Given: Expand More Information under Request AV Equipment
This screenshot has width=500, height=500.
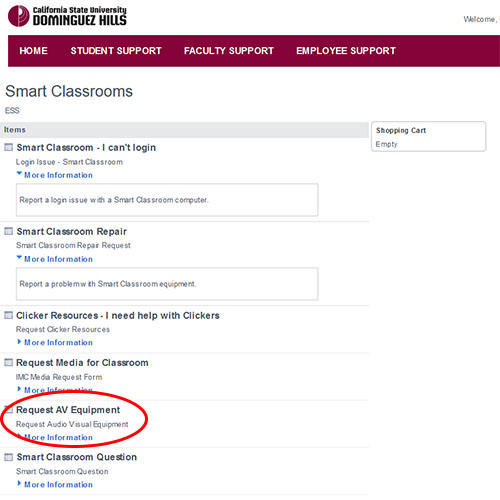Looking at the screenshot, I should 55,437.
